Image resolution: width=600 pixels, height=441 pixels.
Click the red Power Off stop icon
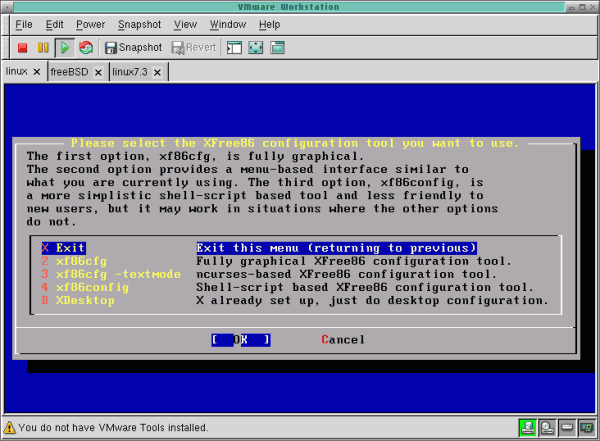click(x=23, y=48)
